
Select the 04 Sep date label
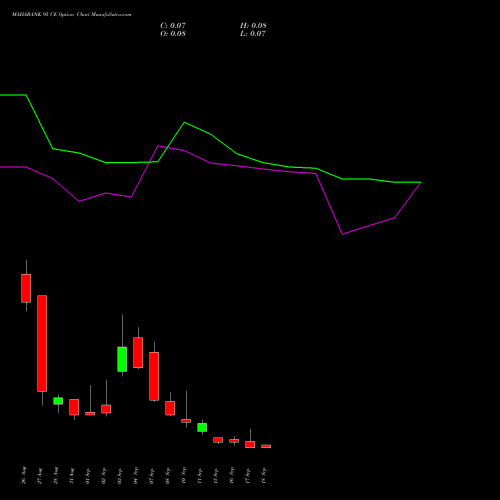point(136,475)
